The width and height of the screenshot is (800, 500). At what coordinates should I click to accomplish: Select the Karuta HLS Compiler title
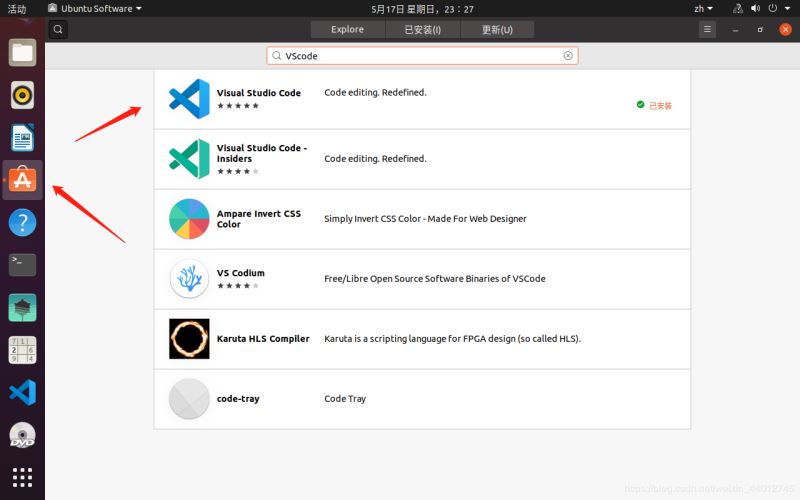pos(263,339)
